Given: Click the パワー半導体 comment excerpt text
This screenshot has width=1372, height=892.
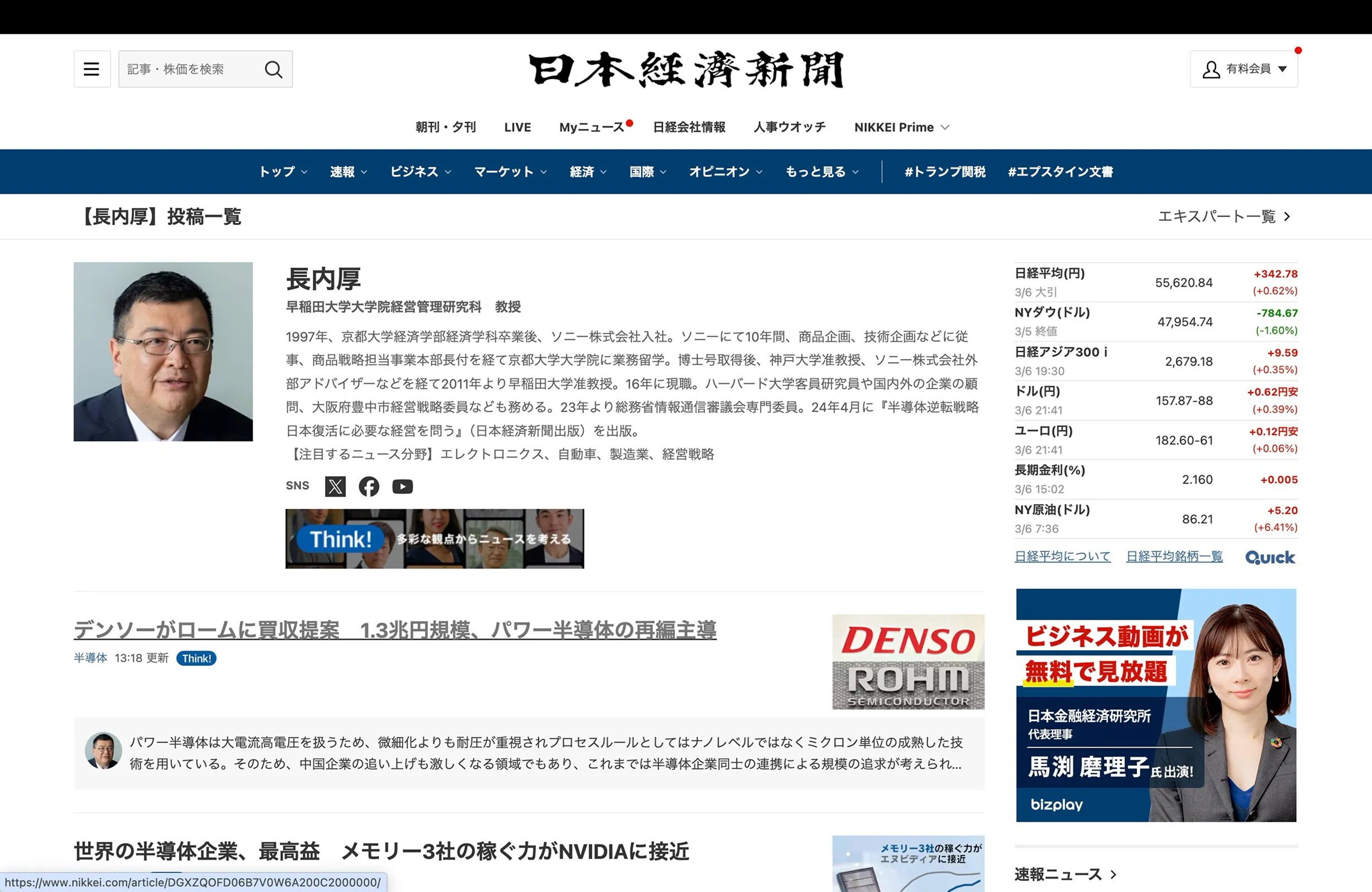Looking at the screenshot, I should point(546,753).
